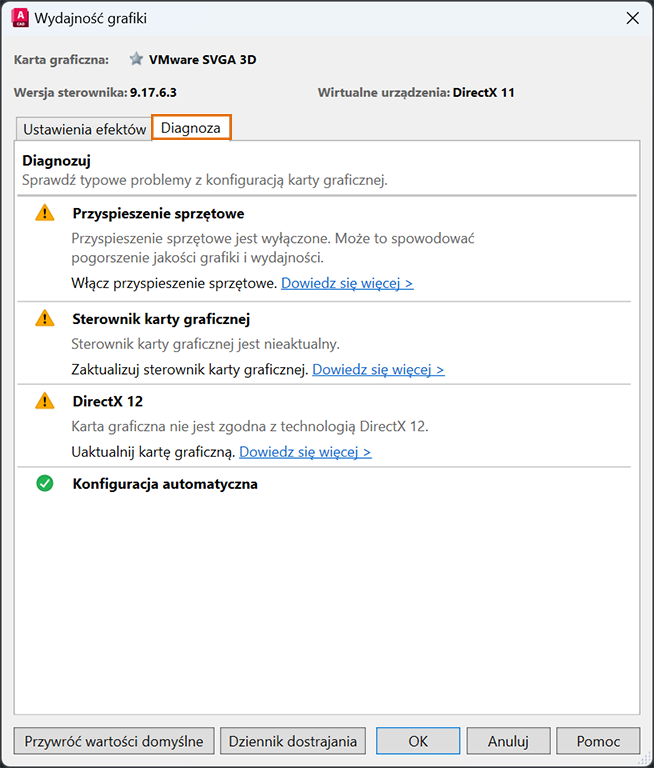Click the dialog resize grip in corner
The height and width of the screenshot is (768, 654).
pos(644,758)
